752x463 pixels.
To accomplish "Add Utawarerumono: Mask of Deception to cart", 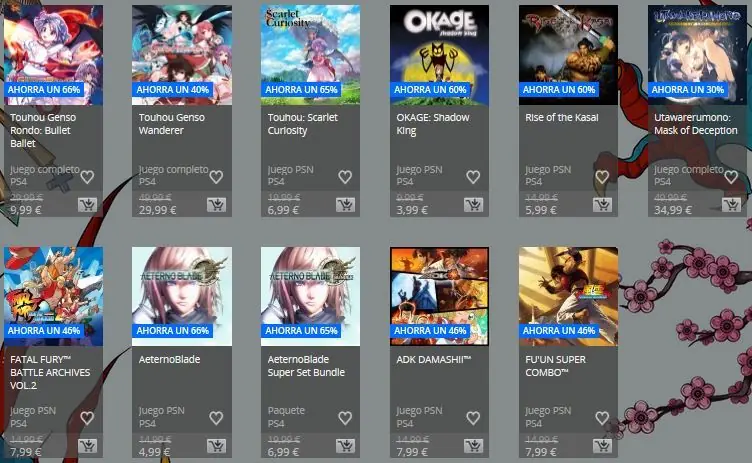I will pos(731,205).
